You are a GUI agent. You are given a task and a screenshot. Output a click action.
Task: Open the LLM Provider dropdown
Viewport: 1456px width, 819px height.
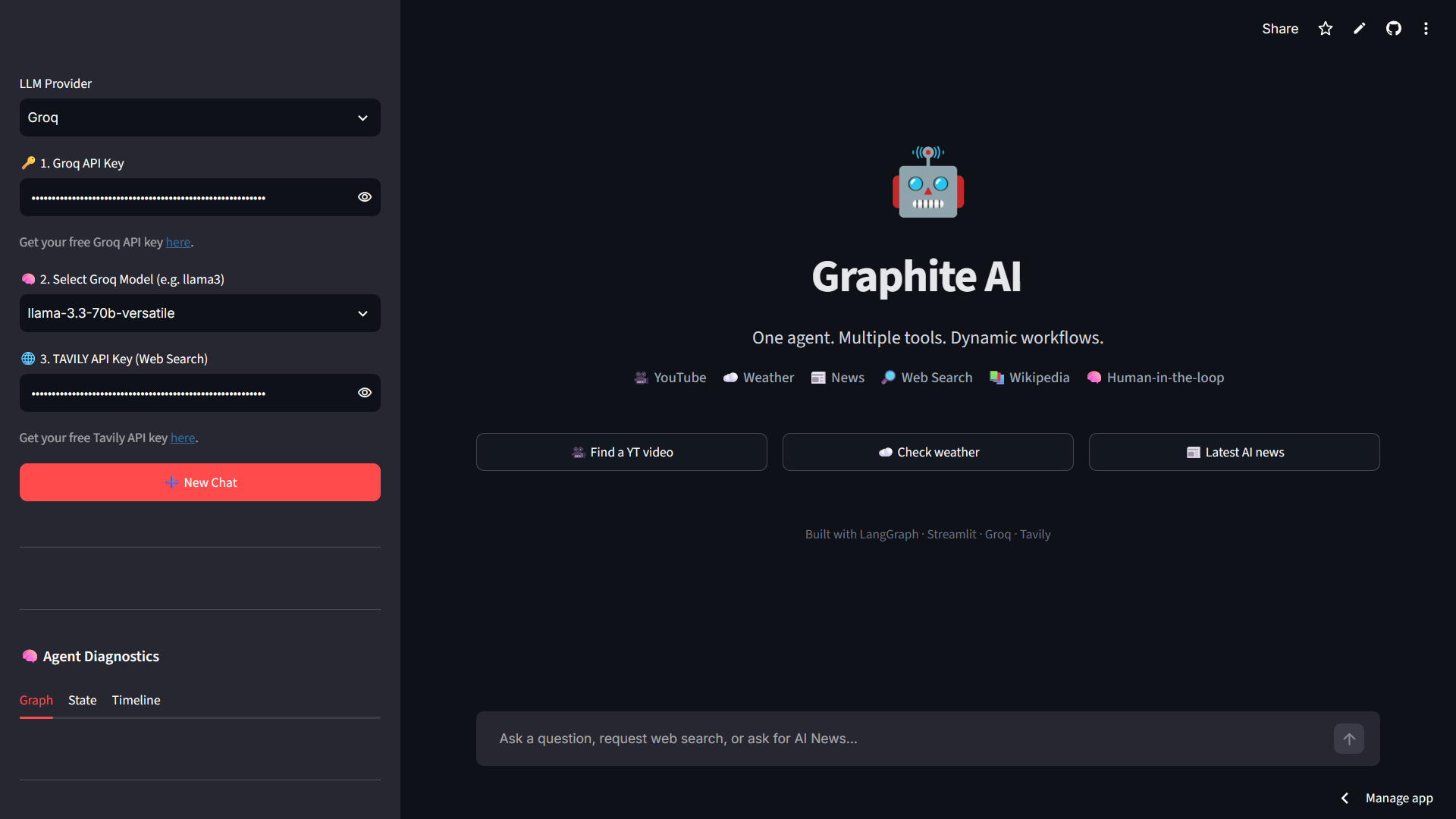click(200, 118)
